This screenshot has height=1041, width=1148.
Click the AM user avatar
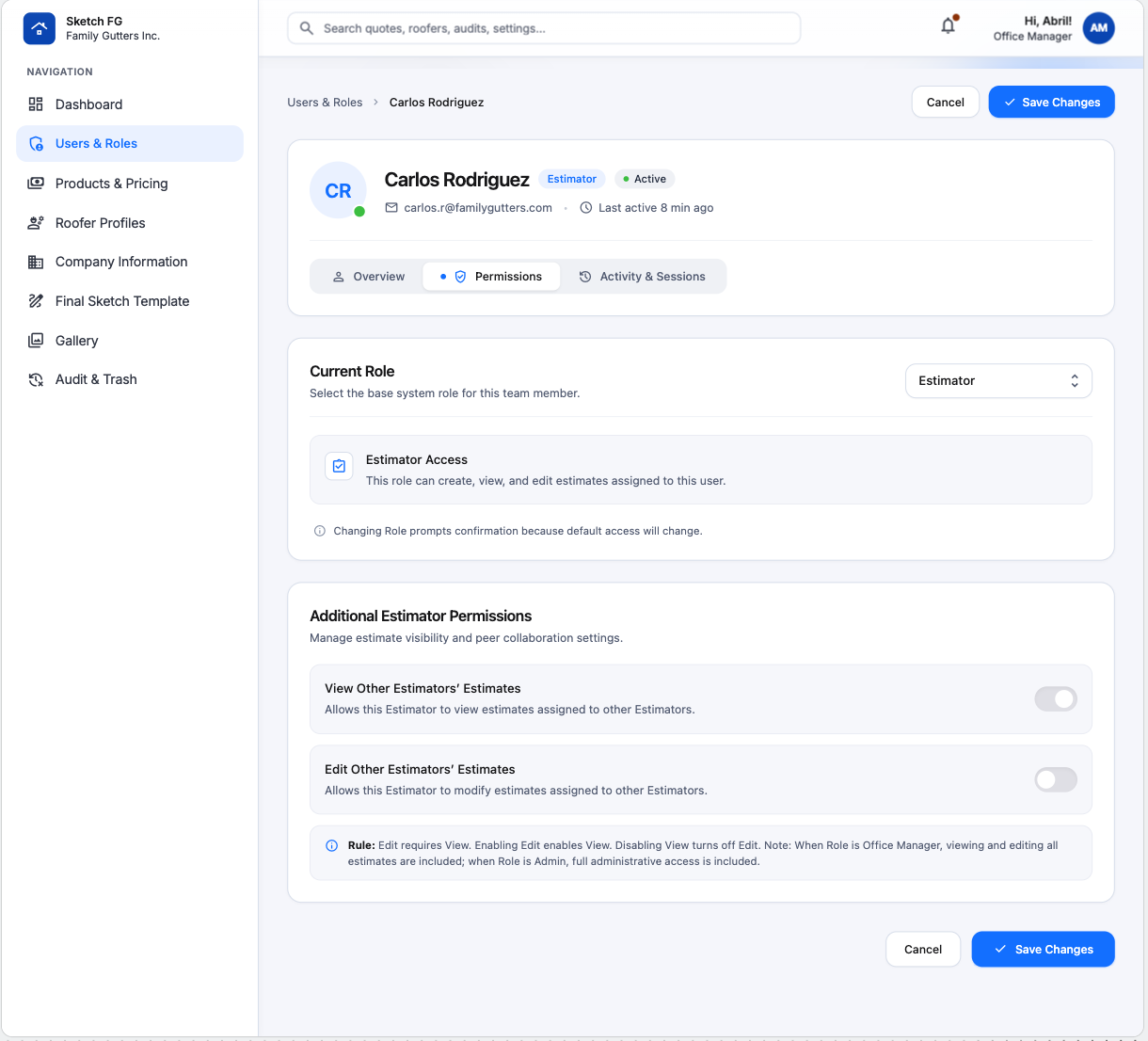pyautogui.click(x=1098, y=28)
